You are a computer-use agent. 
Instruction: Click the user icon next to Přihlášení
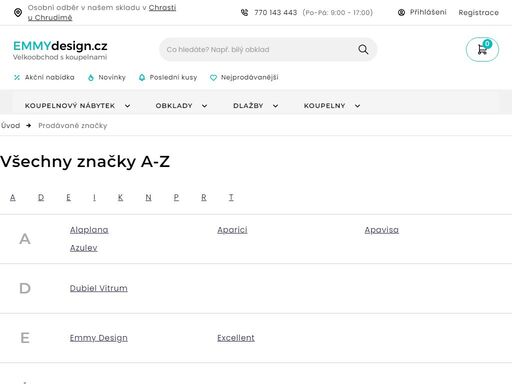pyautogui.click(x=401, y=12)
